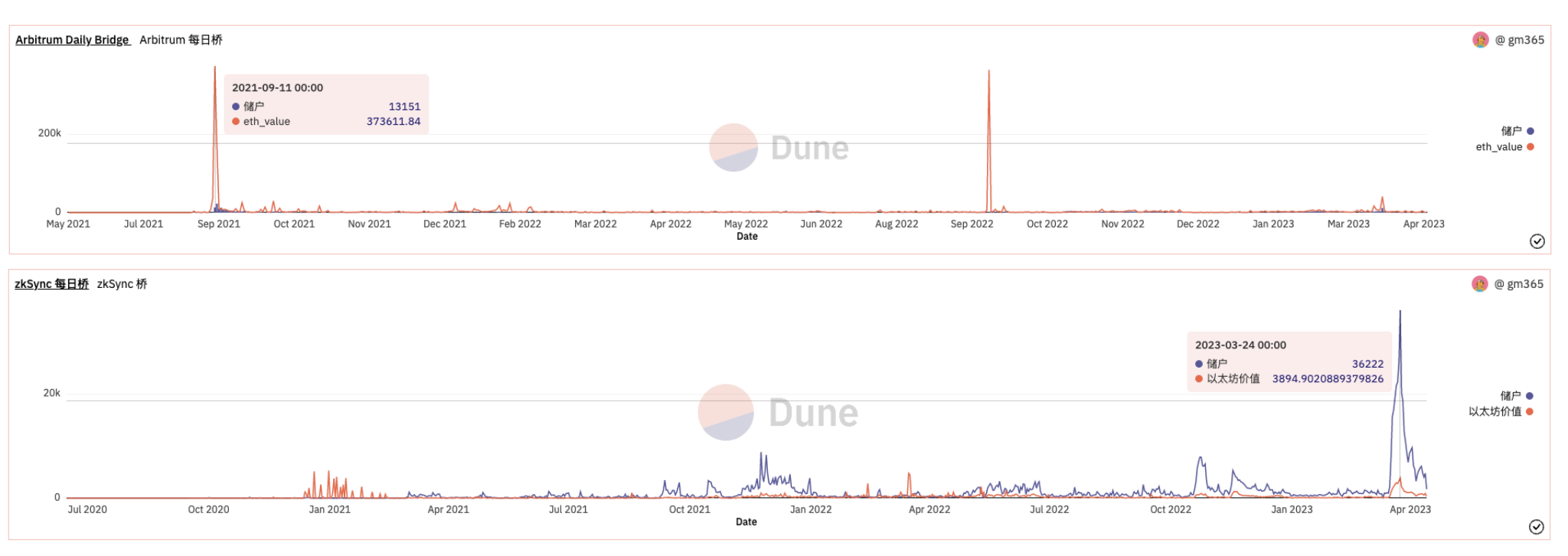The width and height of the screenshot is (1568, 556).
Task: Click the Sep 2022 axis label
Action: click(972, 224)
